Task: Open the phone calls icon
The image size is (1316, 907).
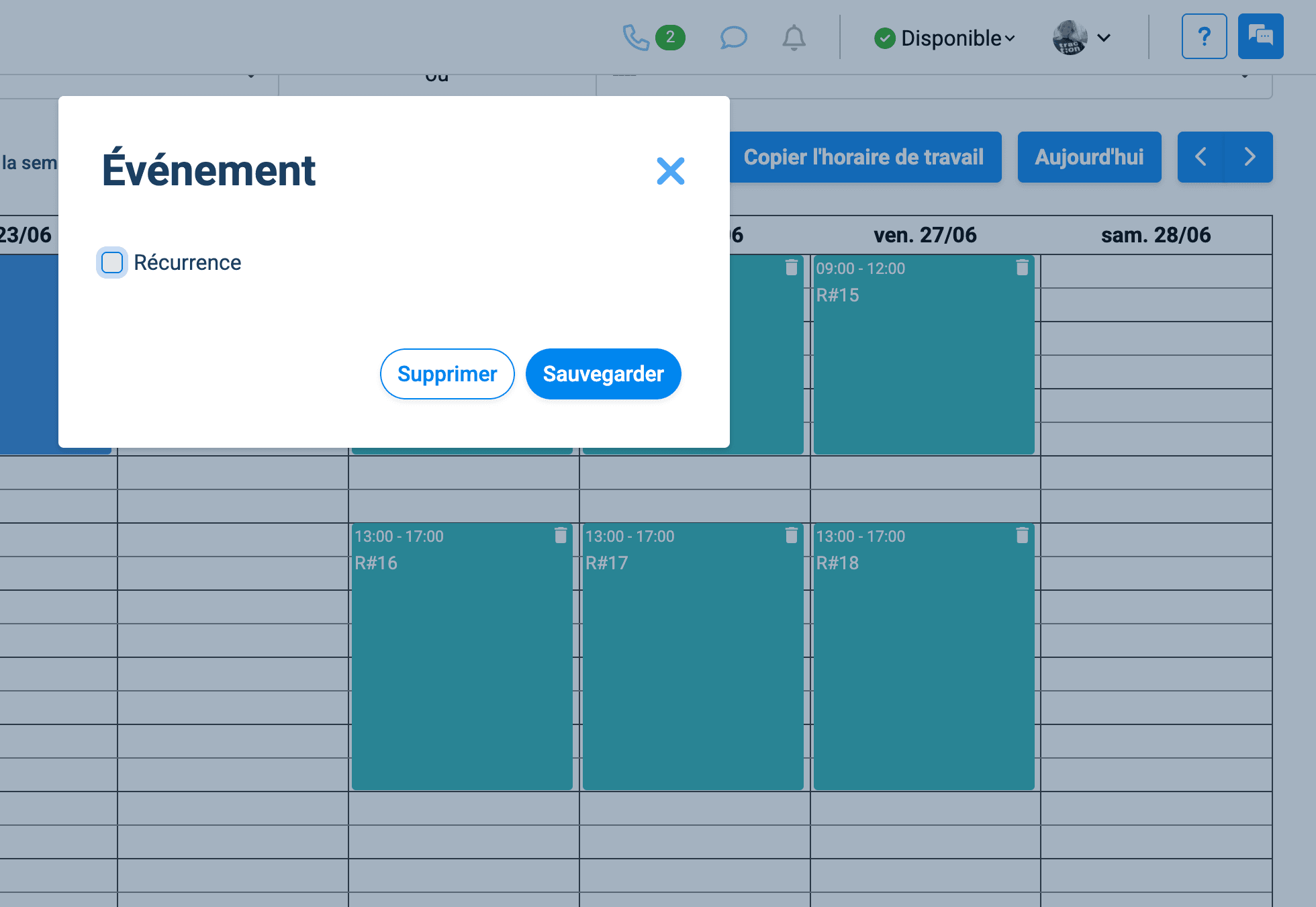Action: pyautogui.click(x=635, y=38)
